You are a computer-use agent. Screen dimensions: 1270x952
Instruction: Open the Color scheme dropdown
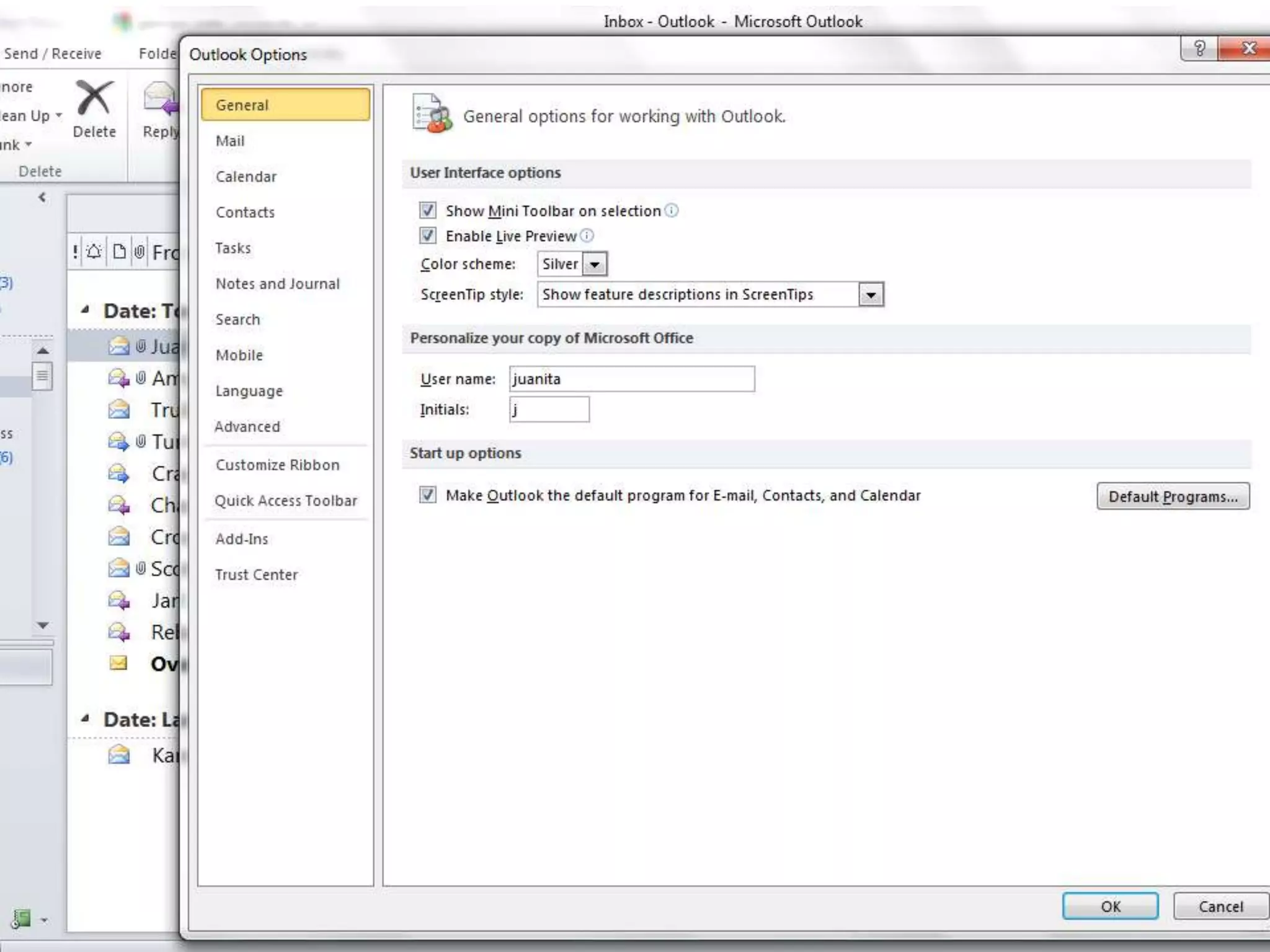(595, 265)
